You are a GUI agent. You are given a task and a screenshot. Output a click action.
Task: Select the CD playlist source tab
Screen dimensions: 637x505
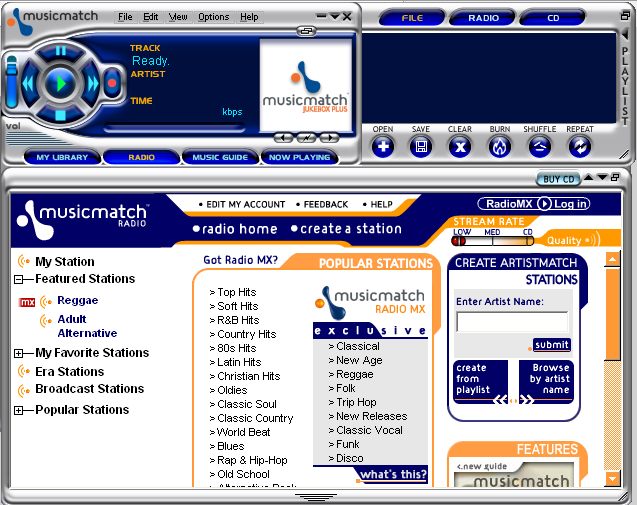point(553,18)
